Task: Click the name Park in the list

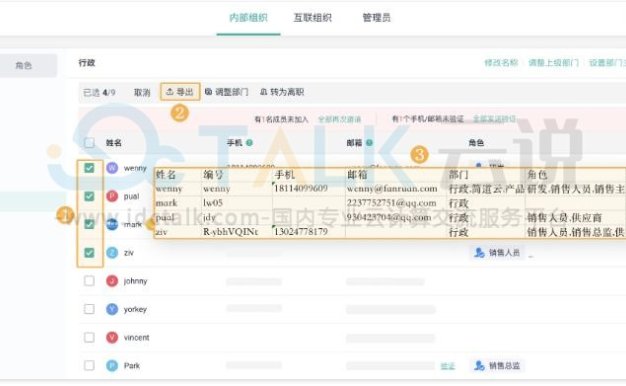Action: pos(132,366)
